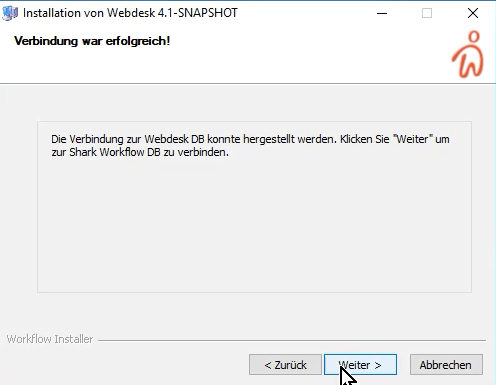The height and width of the screenshot is (385, 496).
Task: Click the text 'Die Verbindung zur Webdesk DB'
Action: (128, 139)
